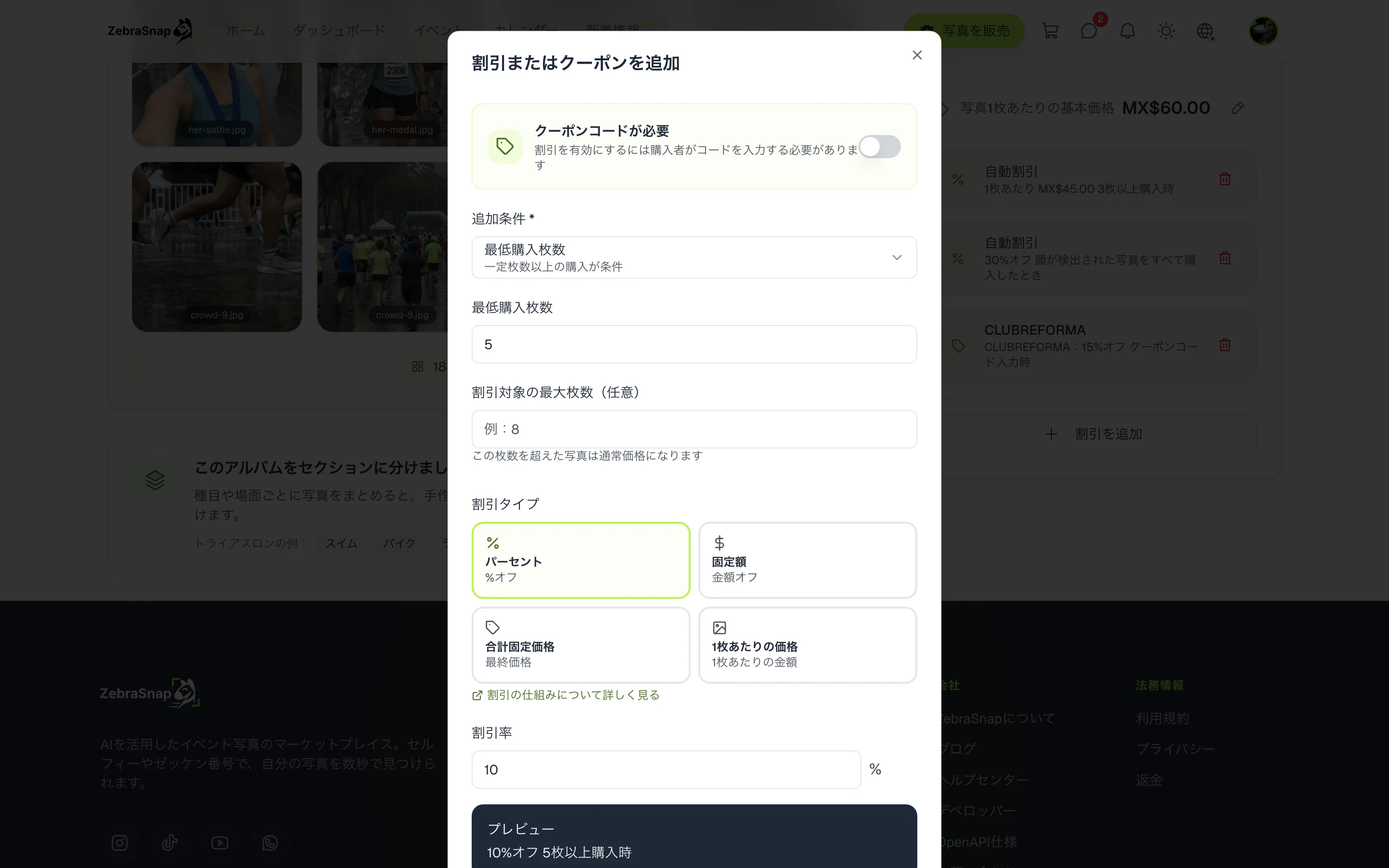Open the YouTube icon in the footer
The width and height of the screenshot is (1389, 868).
coord(220,843)
